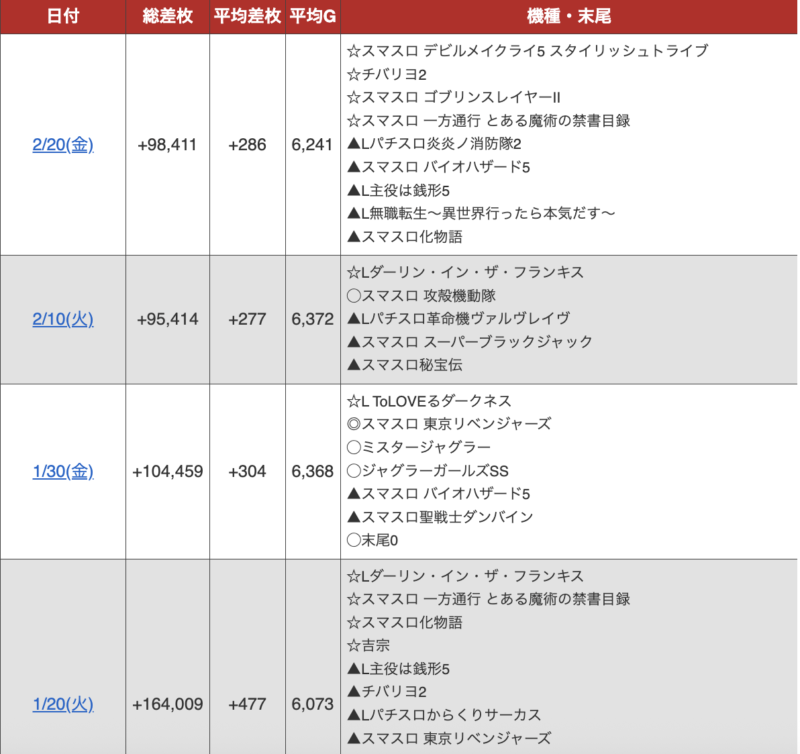Click the 日付 column header
Screen dimensions: 800x754
63,17
